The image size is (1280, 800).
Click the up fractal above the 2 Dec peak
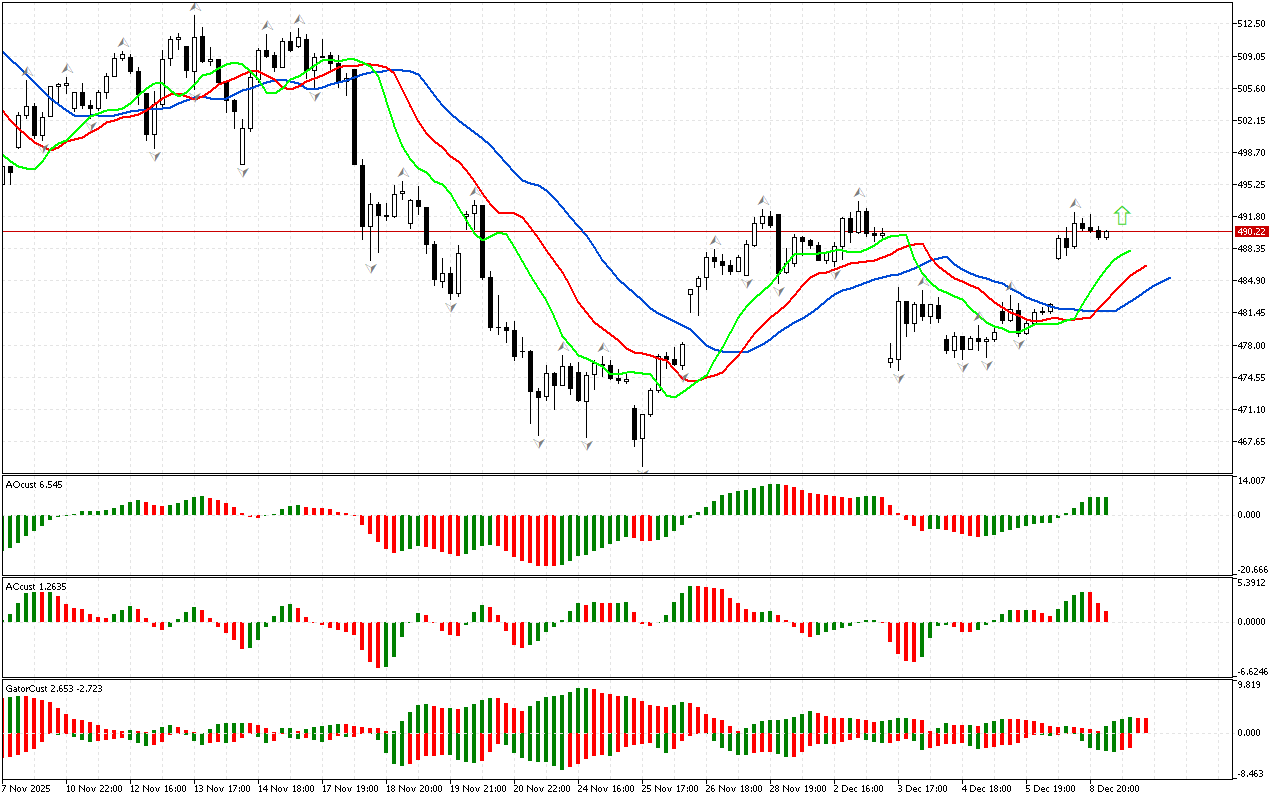(x=859, y=191)
